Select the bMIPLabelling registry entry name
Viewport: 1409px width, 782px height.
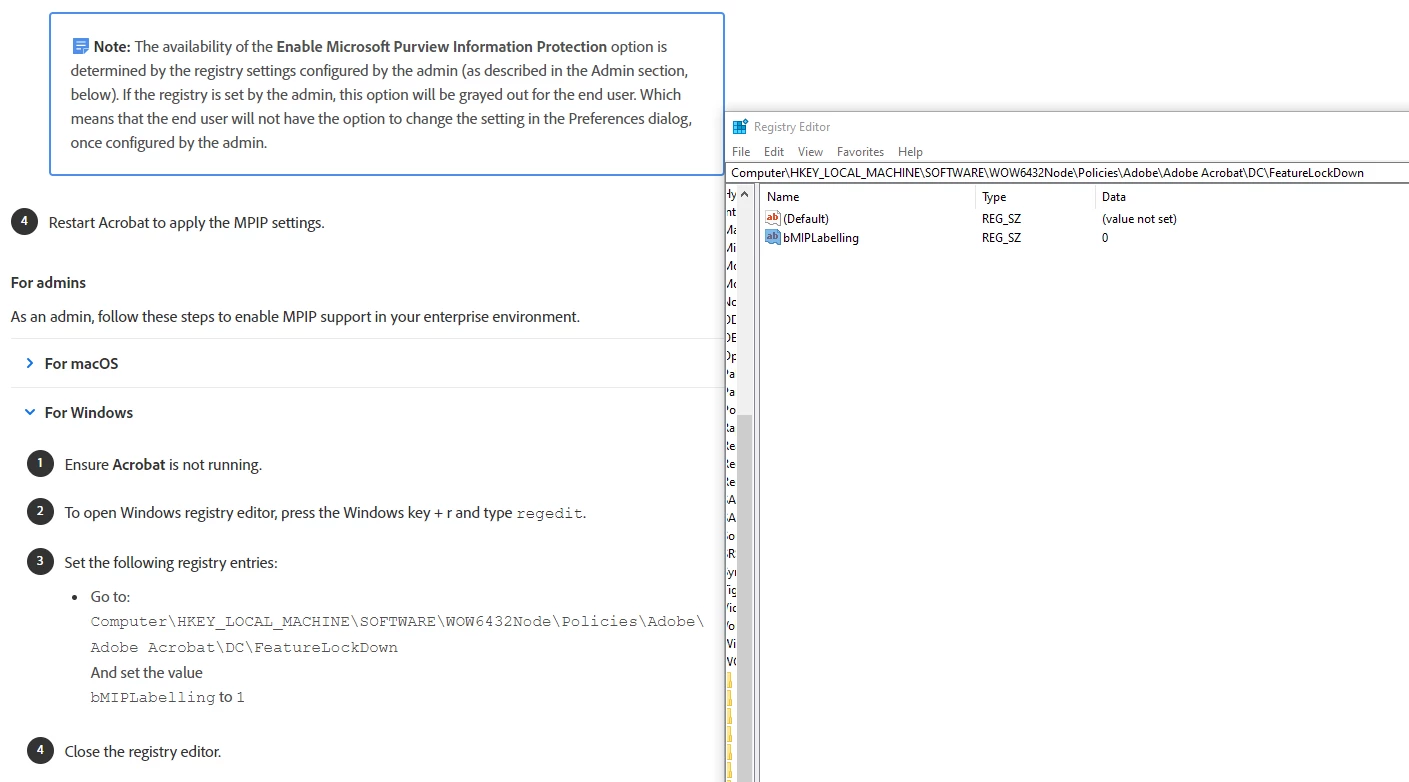(821, 238)
